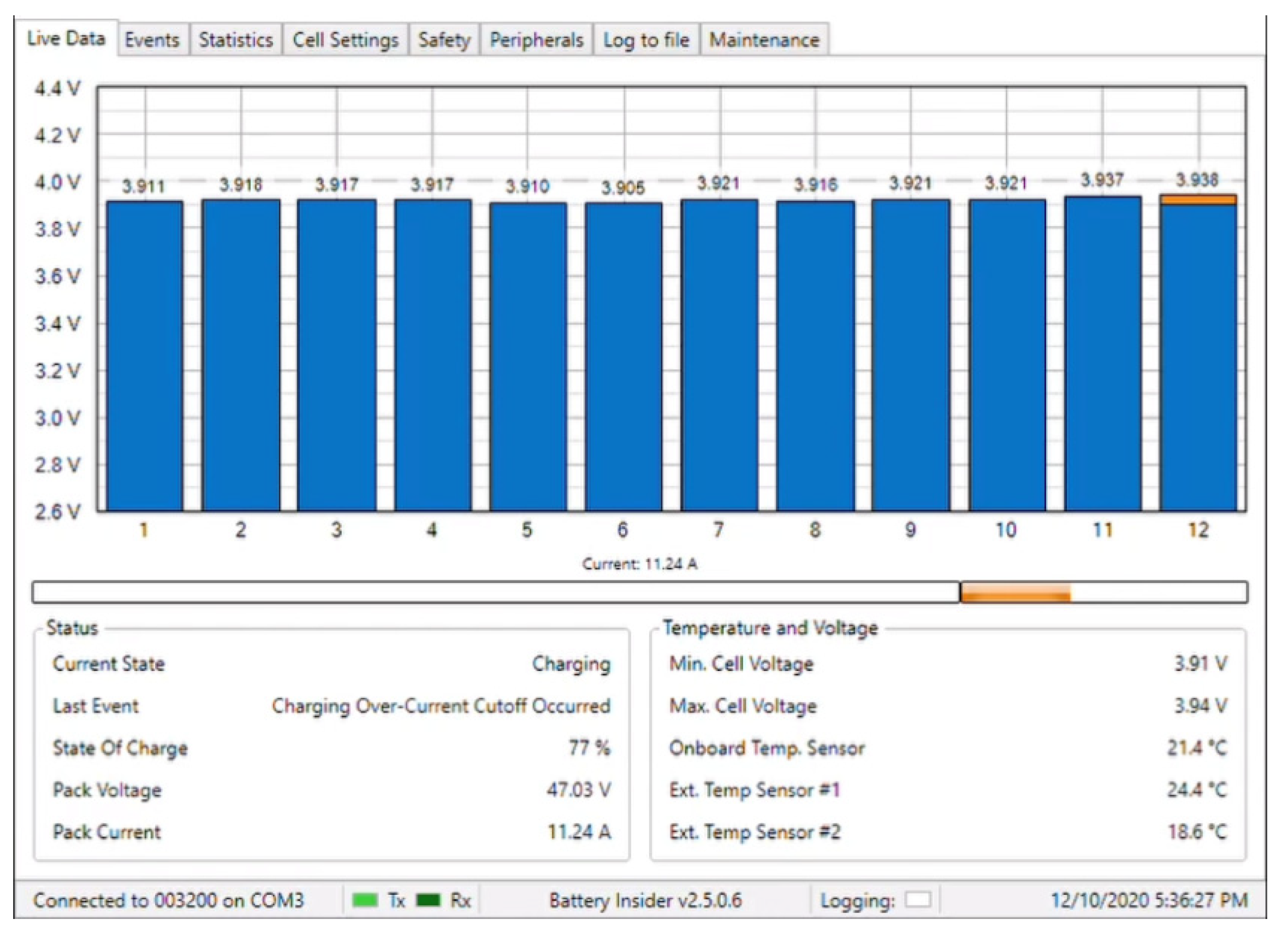
Task: Open the Statistics tab
Action: 236,40
